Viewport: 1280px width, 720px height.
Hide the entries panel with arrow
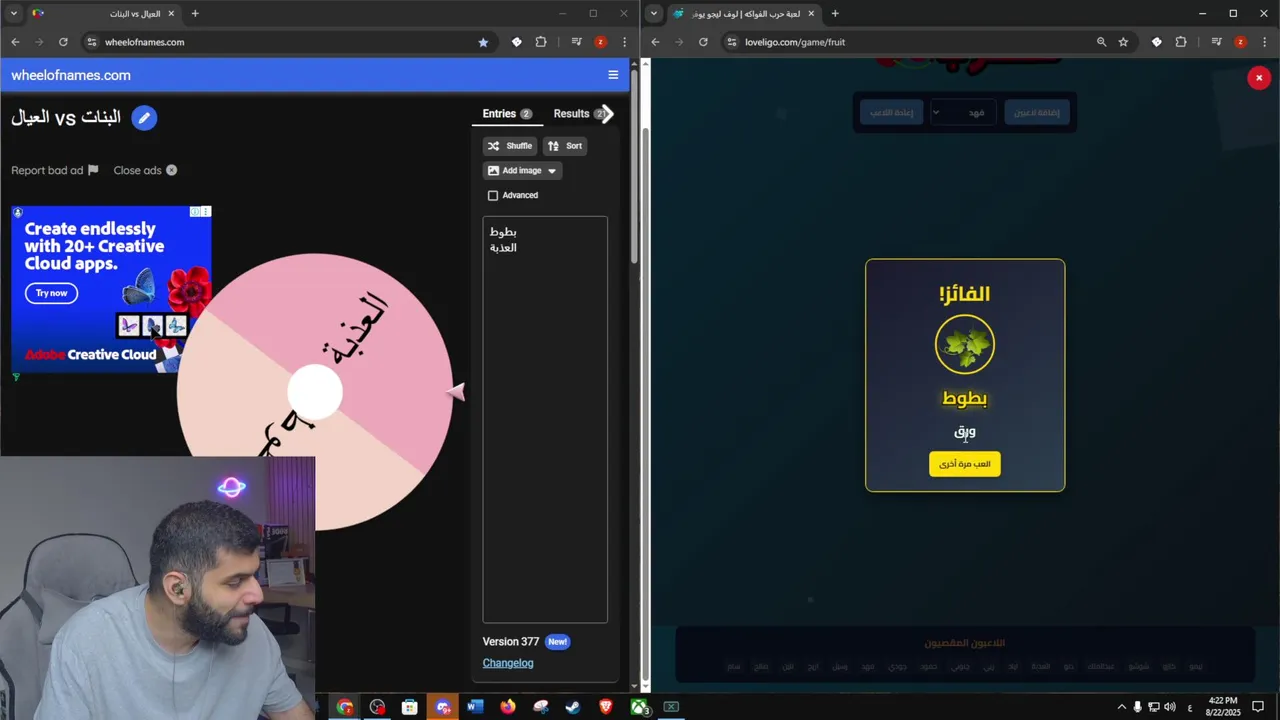607,114
